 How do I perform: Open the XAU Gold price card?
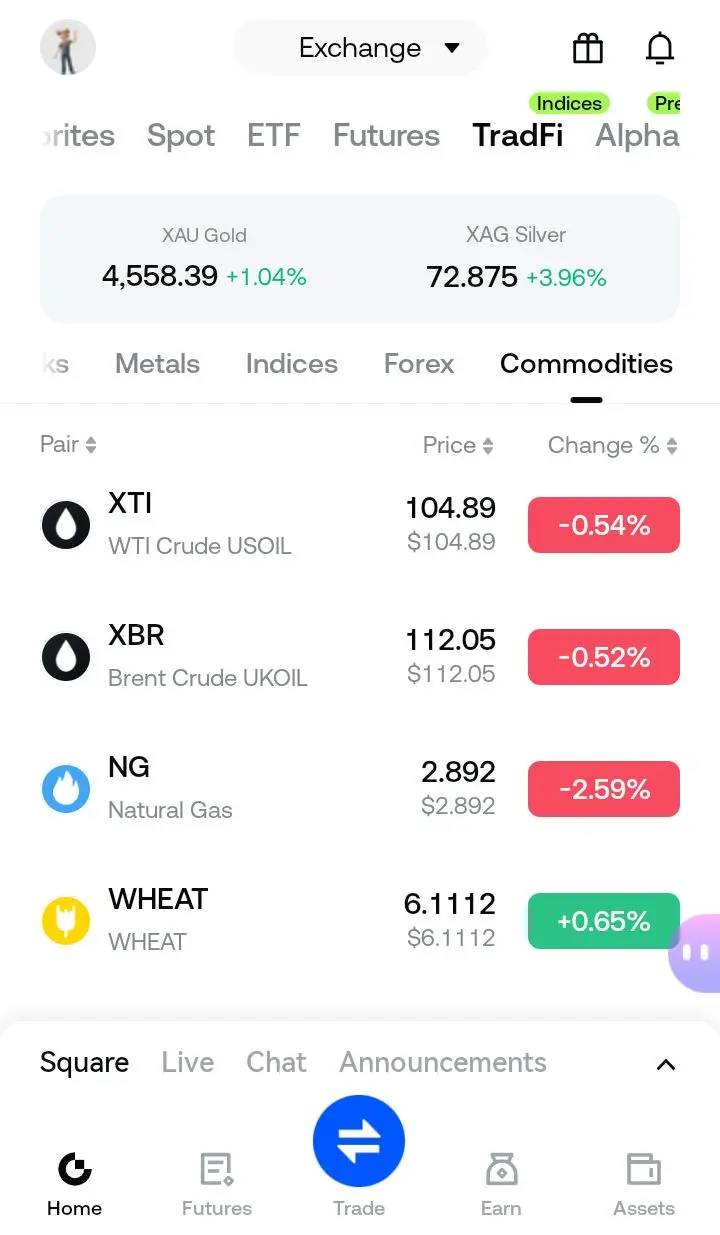[204, 259]
